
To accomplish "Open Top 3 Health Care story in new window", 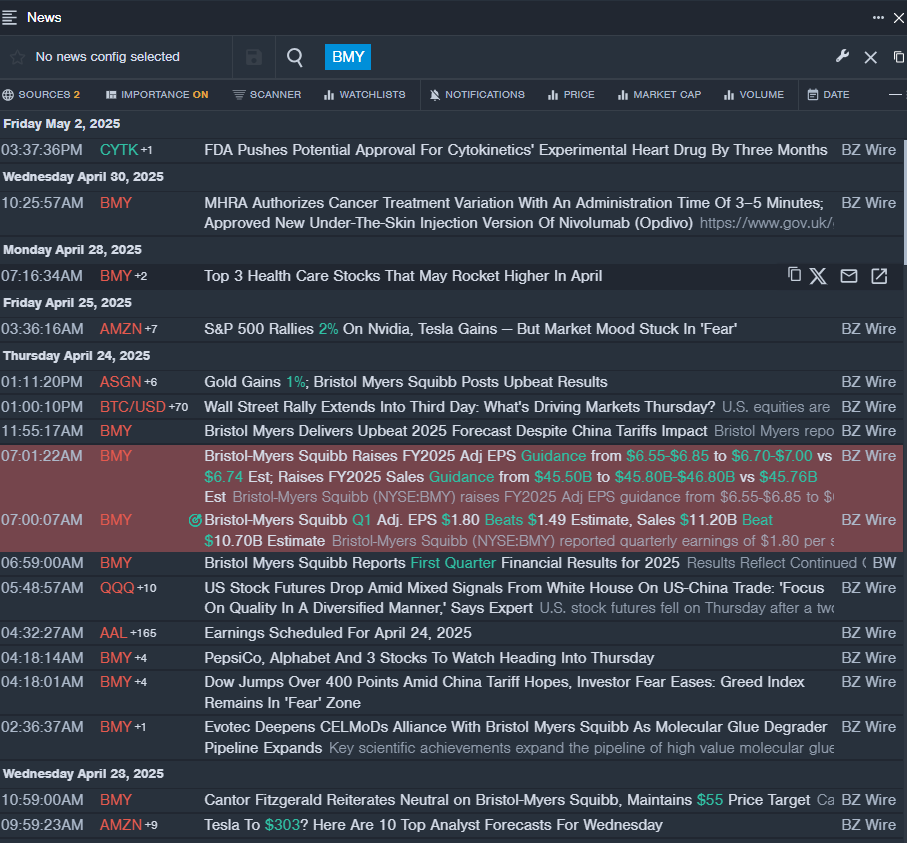I will pos(879,276).
